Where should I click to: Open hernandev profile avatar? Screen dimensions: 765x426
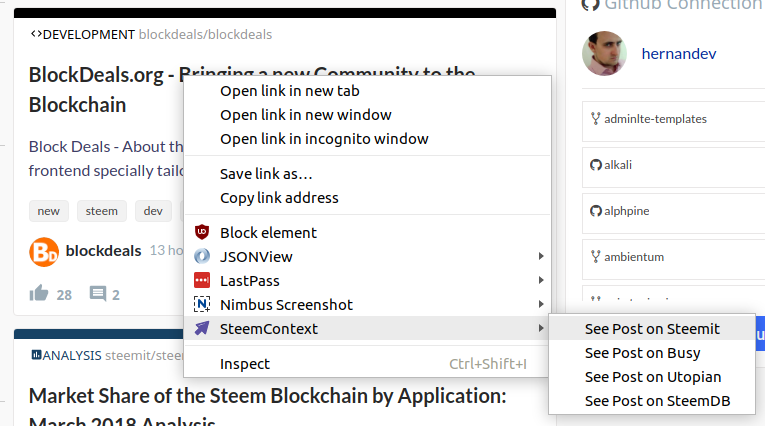tap(605, 54)
